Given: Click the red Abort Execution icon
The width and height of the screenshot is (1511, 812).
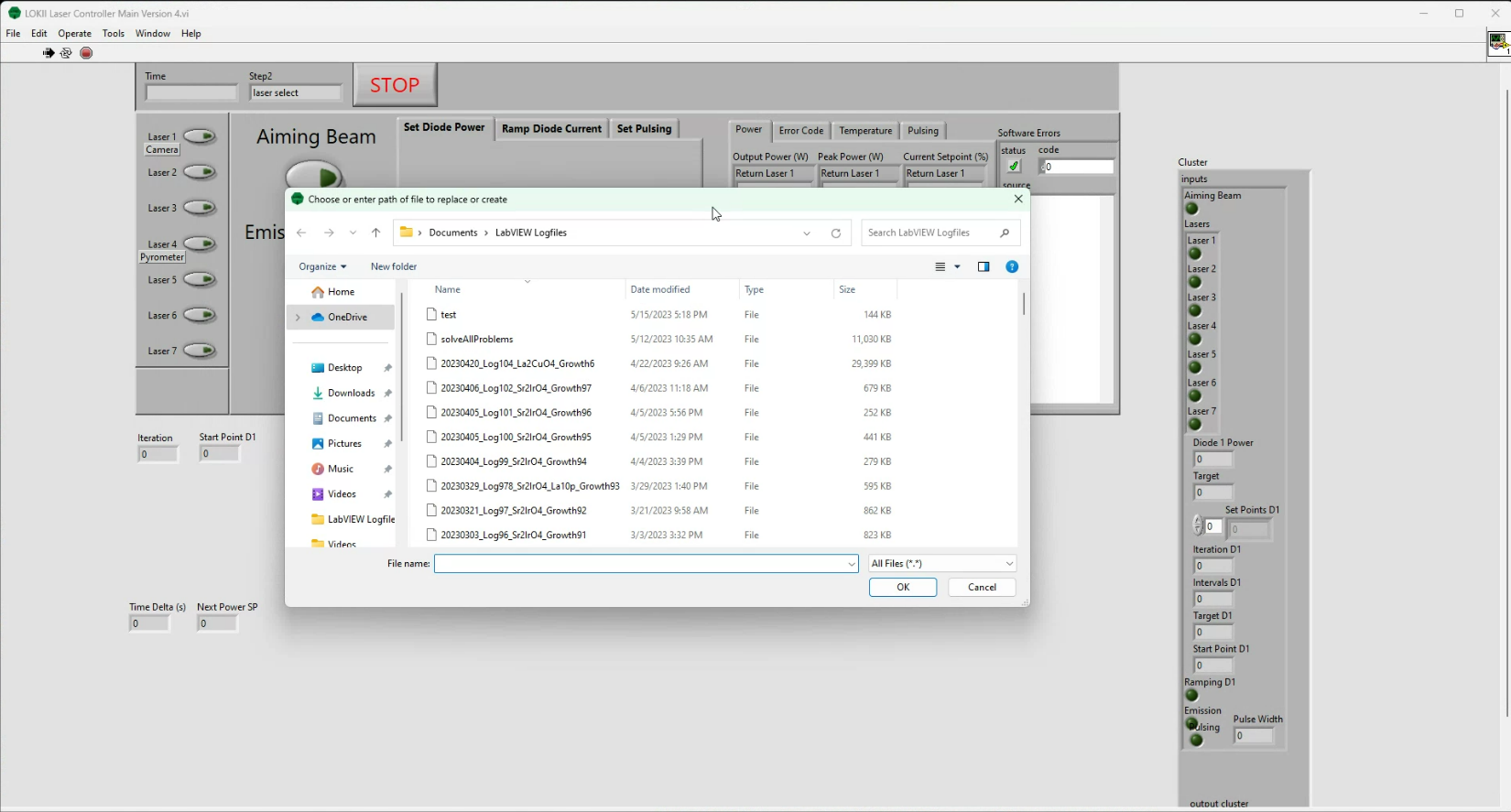Looking at the screenshot, I should [x=86, y=53].
